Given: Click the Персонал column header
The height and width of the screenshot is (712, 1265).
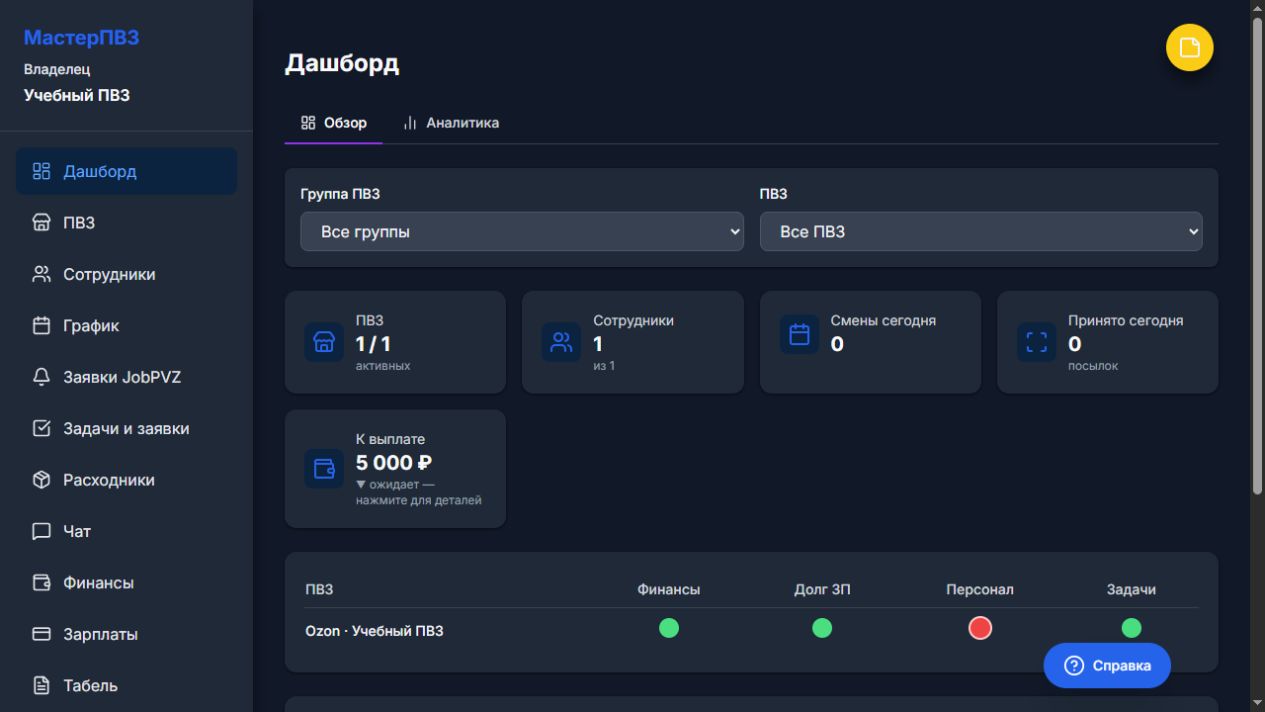Looking at the screenshot, I should tap(980, 590).
